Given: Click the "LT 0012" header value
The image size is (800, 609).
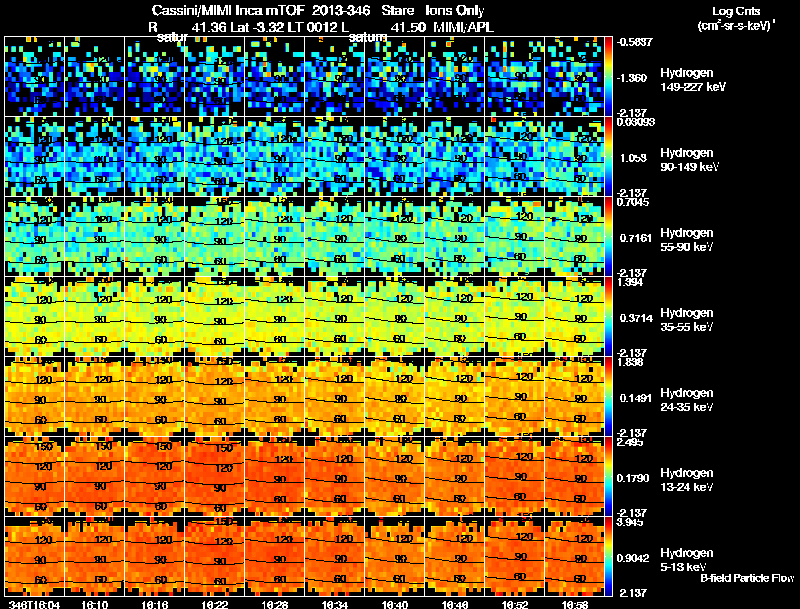Looking at the screenshot, I should [311, 28].
